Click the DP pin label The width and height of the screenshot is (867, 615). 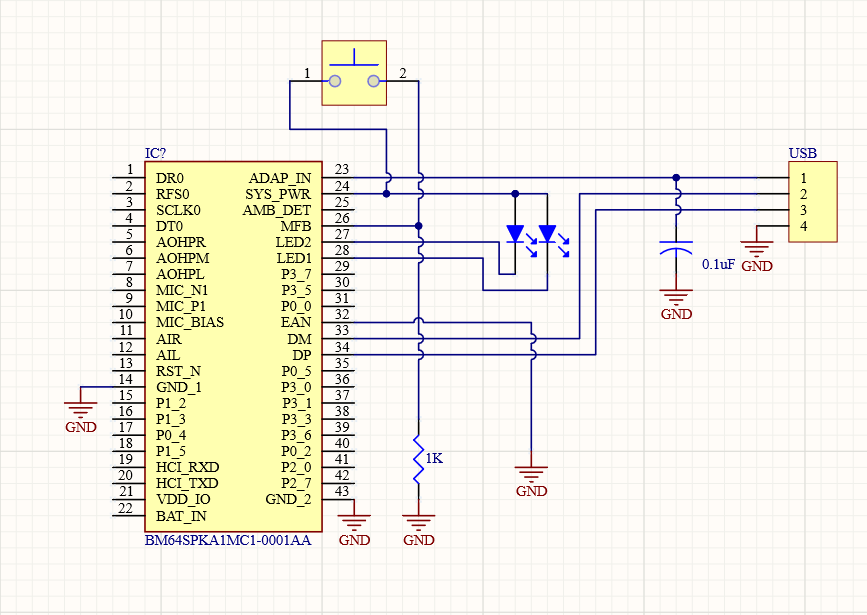click(x=302, y=355)
